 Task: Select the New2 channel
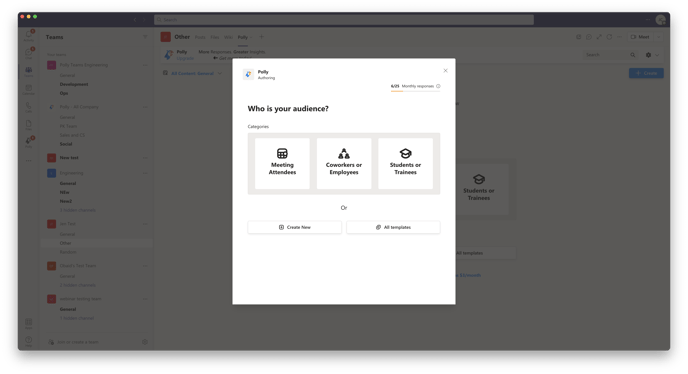[x=66, y=201]
